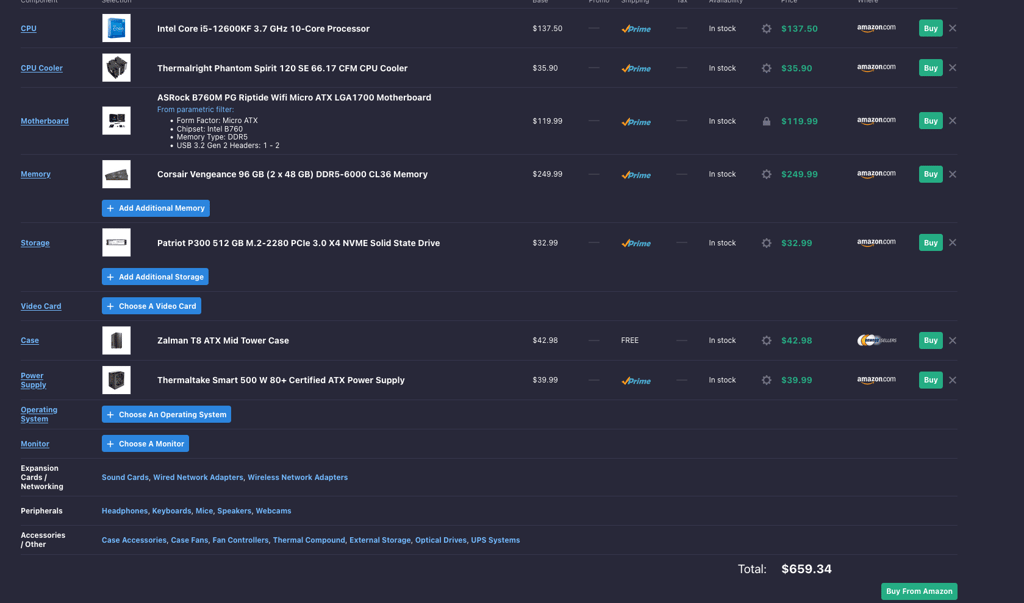Buy the Thermaltake Smart 500 W supply
The height and width of the screenshot is (603, 1024).
pos(931,380)
